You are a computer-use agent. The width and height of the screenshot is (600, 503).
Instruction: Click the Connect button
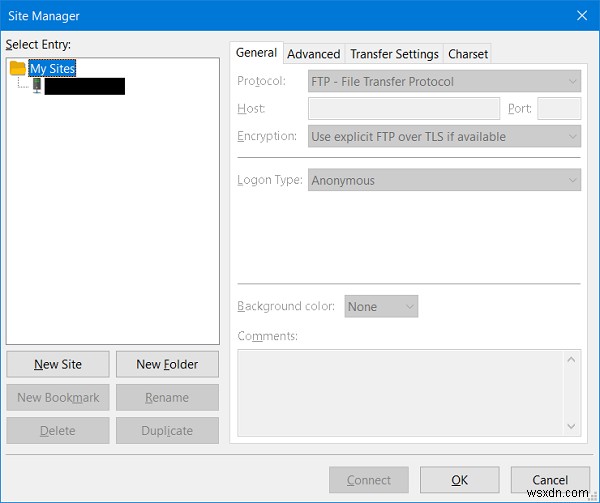[x=369, y=480]
